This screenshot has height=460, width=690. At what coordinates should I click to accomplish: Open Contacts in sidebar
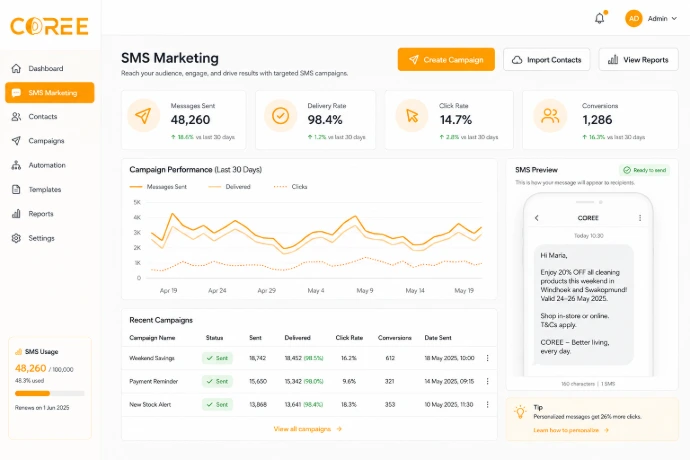(x=43, y=117)
